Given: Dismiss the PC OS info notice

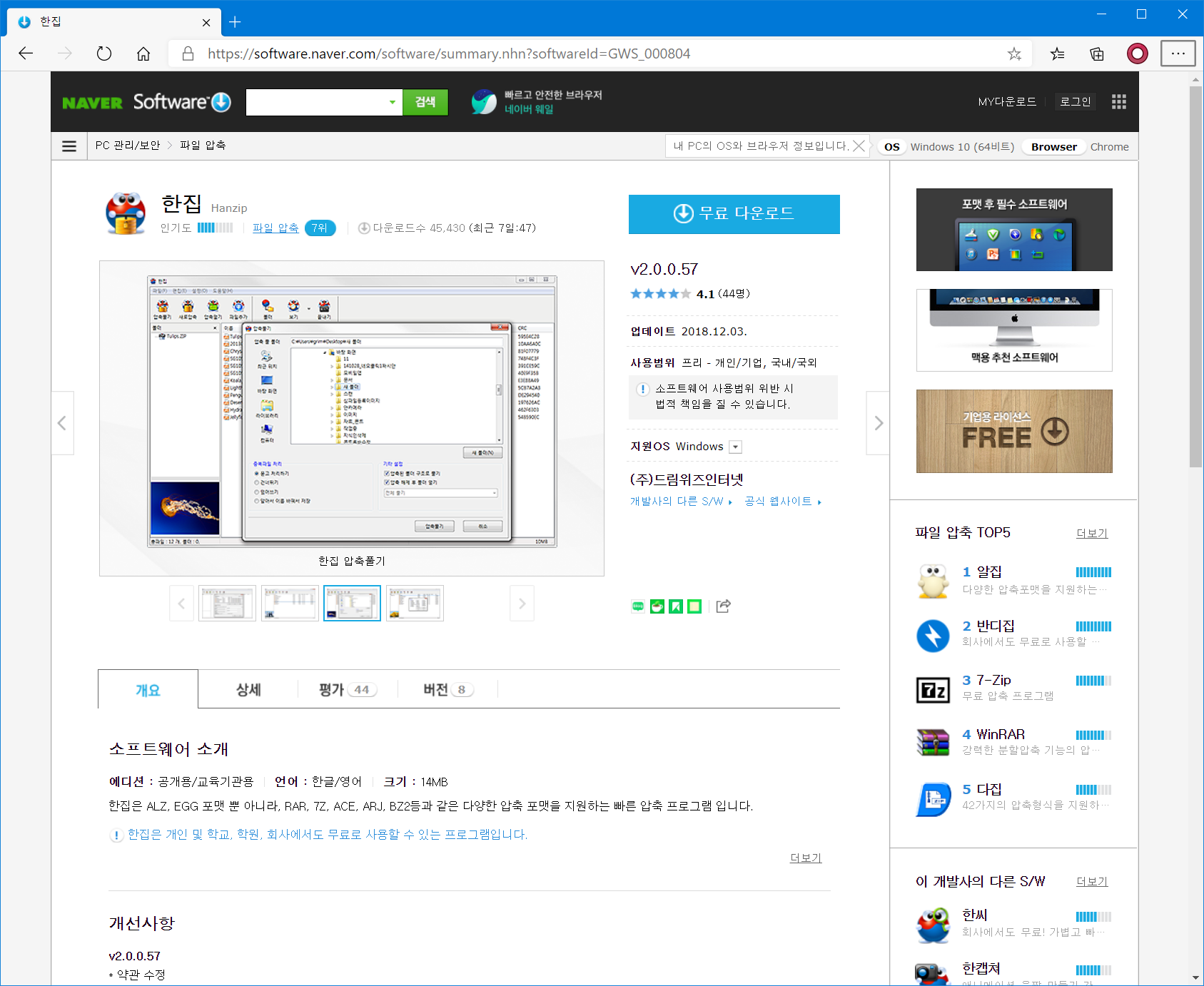Looking at the screenshot, I should click(x=859, y=146).
